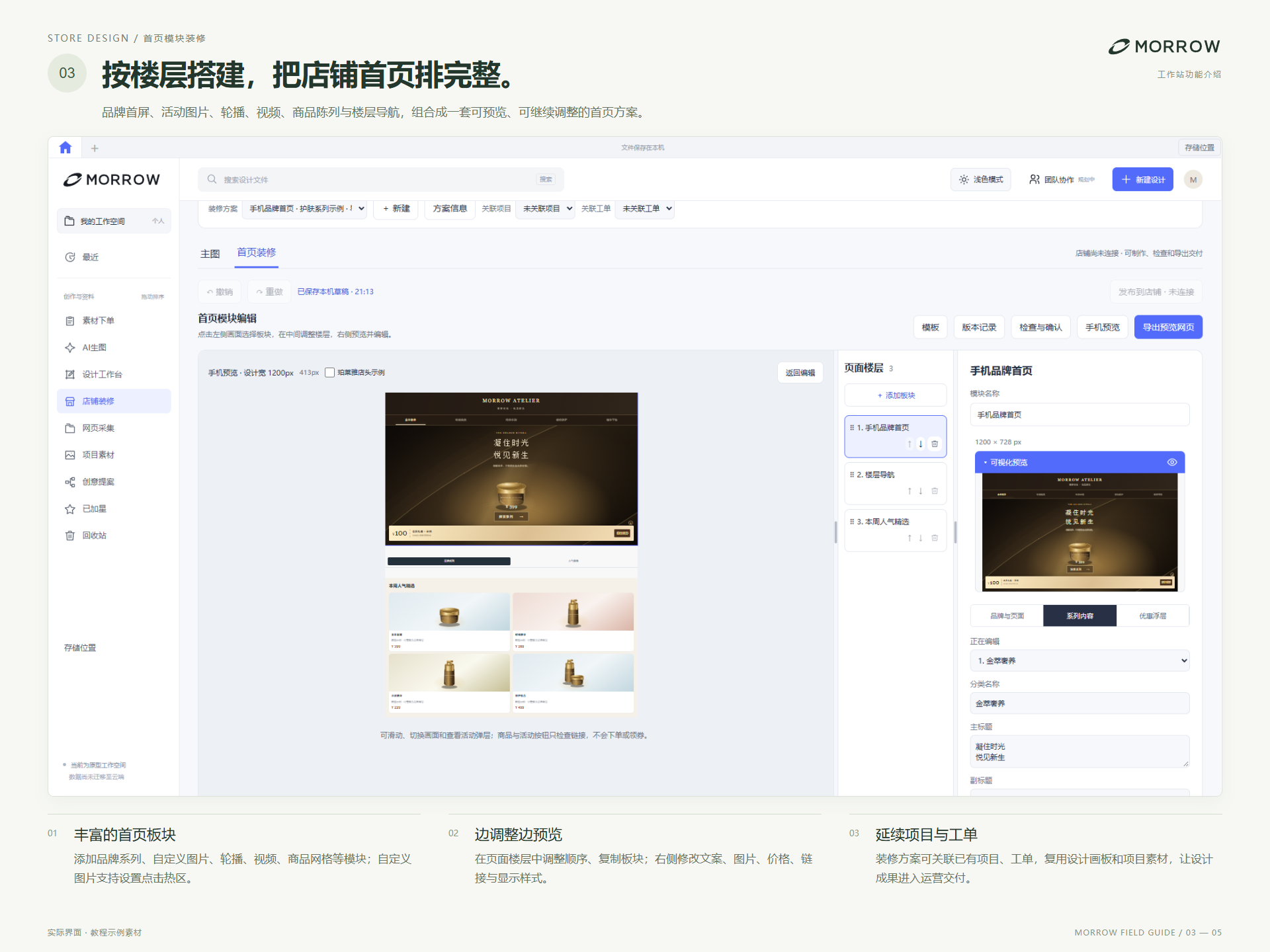Open 未关联工单 dropdown
Screen dimensions: 1270x952
[x=645, y=208]
